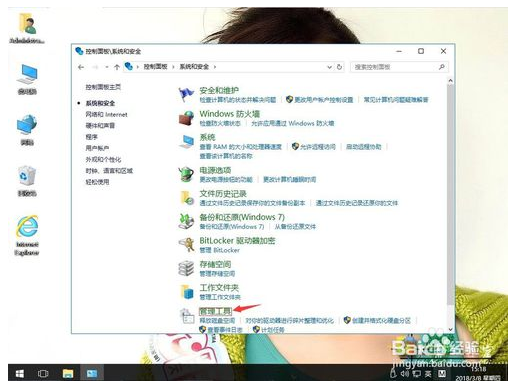The image size is (510, 381).
Task: Open BitLocker 驱动器加密 heading link
Action: pos(237,241)
